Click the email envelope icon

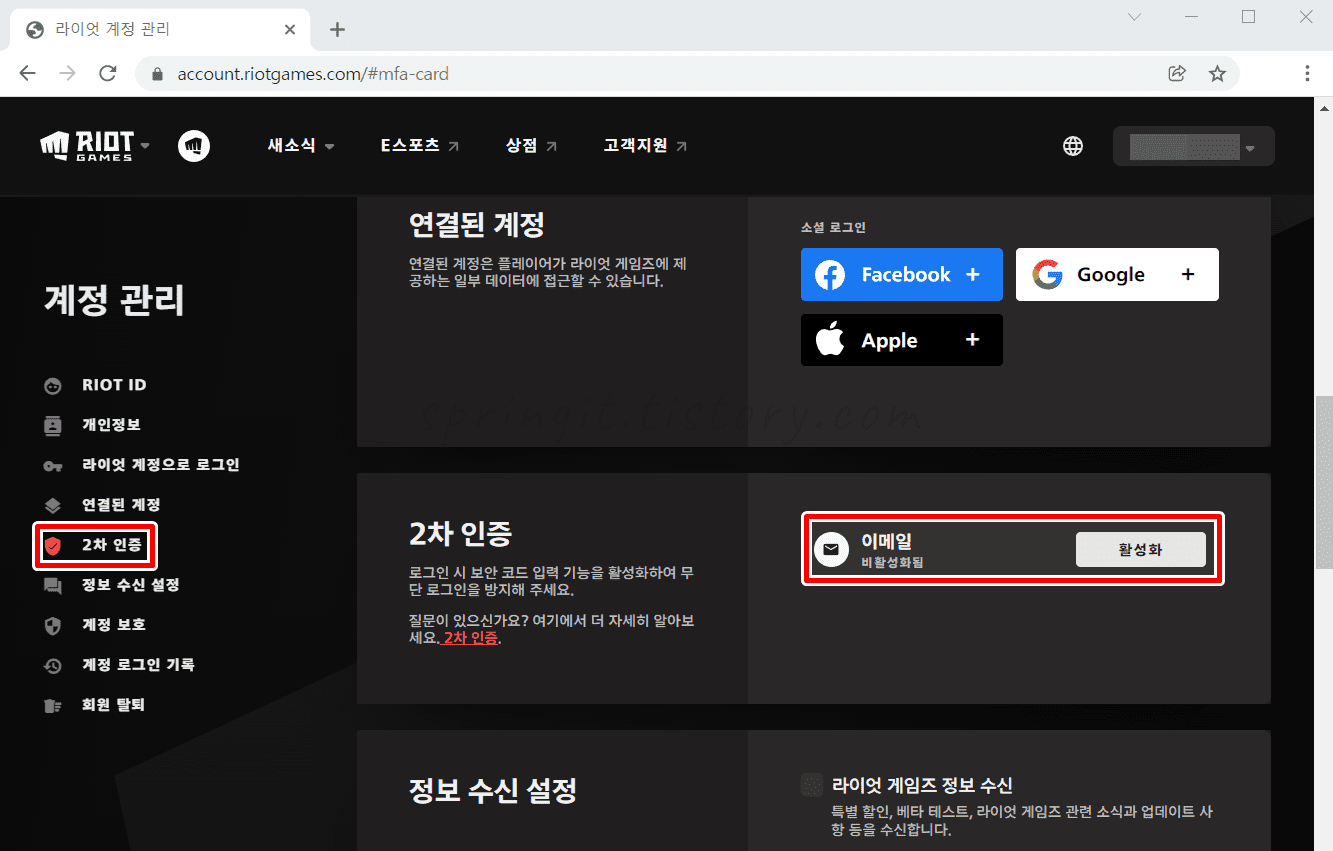tap(831, 549)
